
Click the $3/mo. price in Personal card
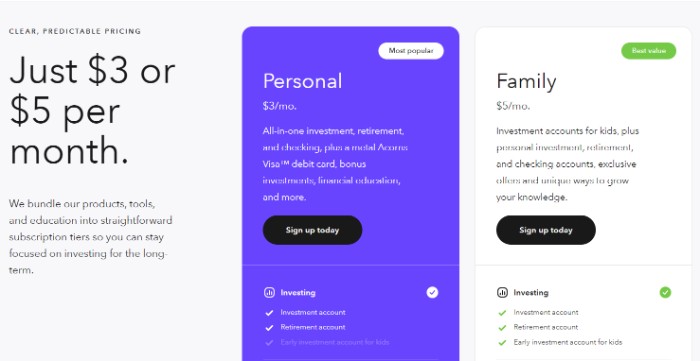(279, 106)
